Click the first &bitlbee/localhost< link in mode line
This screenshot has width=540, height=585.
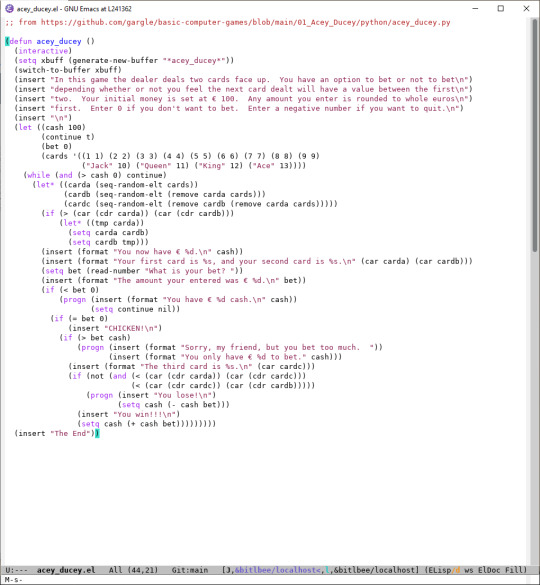(x=277, y=570)
